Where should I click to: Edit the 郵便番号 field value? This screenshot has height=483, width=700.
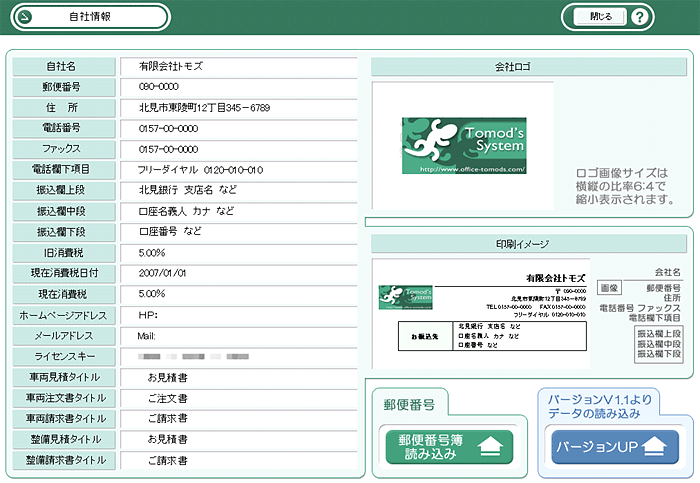click(238, 87)
